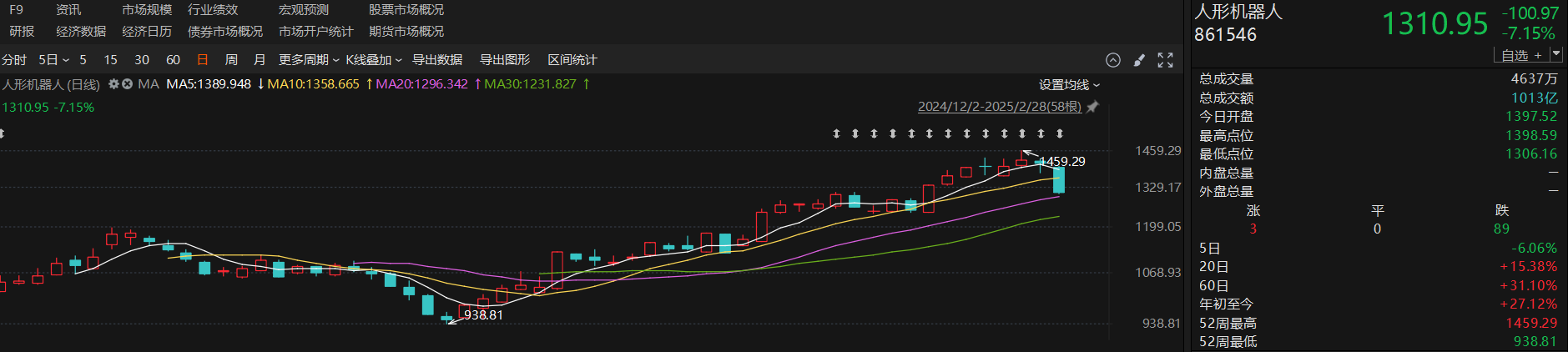Screen dimensions: 1568x352
Task: Click the collapse-up circle arrow icon
Action: coord(1112,60)
